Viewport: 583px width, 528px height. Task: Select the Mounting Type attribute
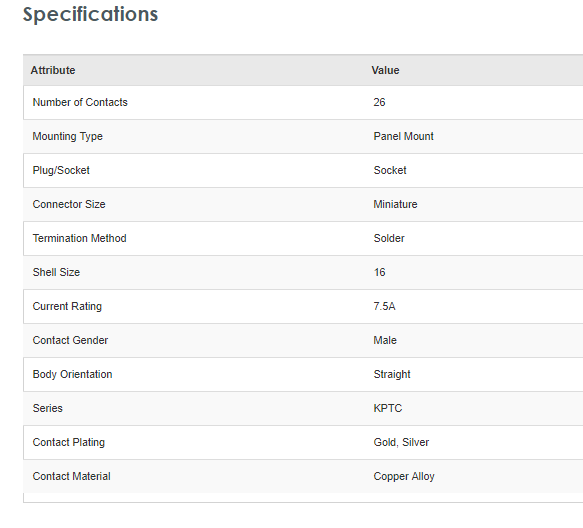pyautogui.click(x=67, y=136)
